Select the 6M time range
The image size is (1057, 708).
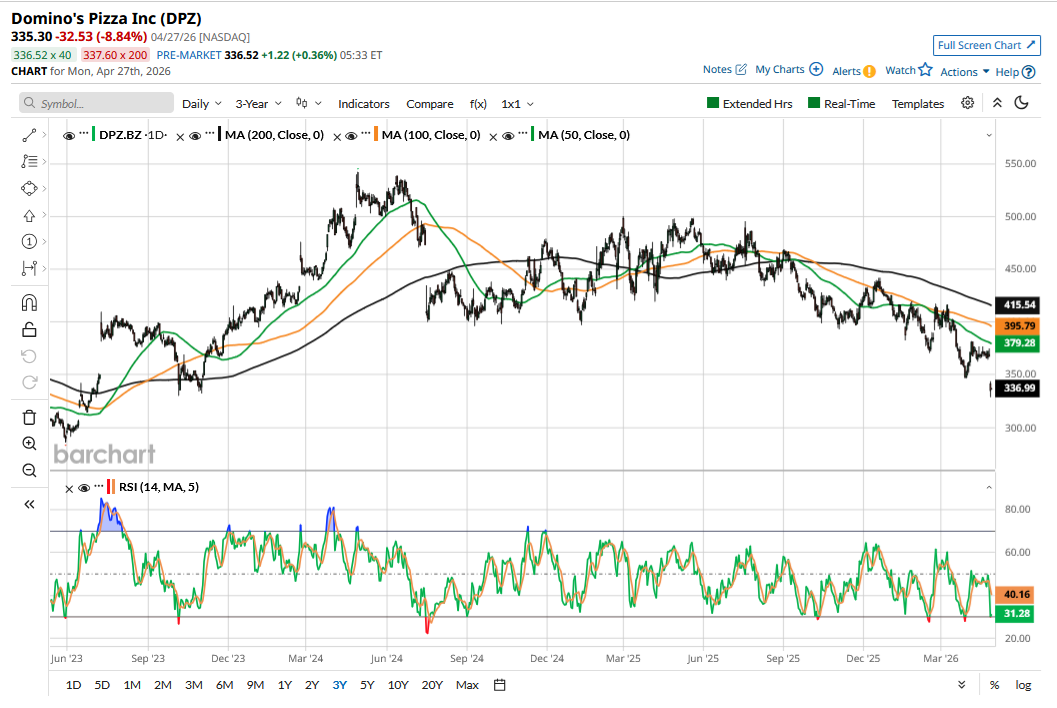[x=224, y=685]
